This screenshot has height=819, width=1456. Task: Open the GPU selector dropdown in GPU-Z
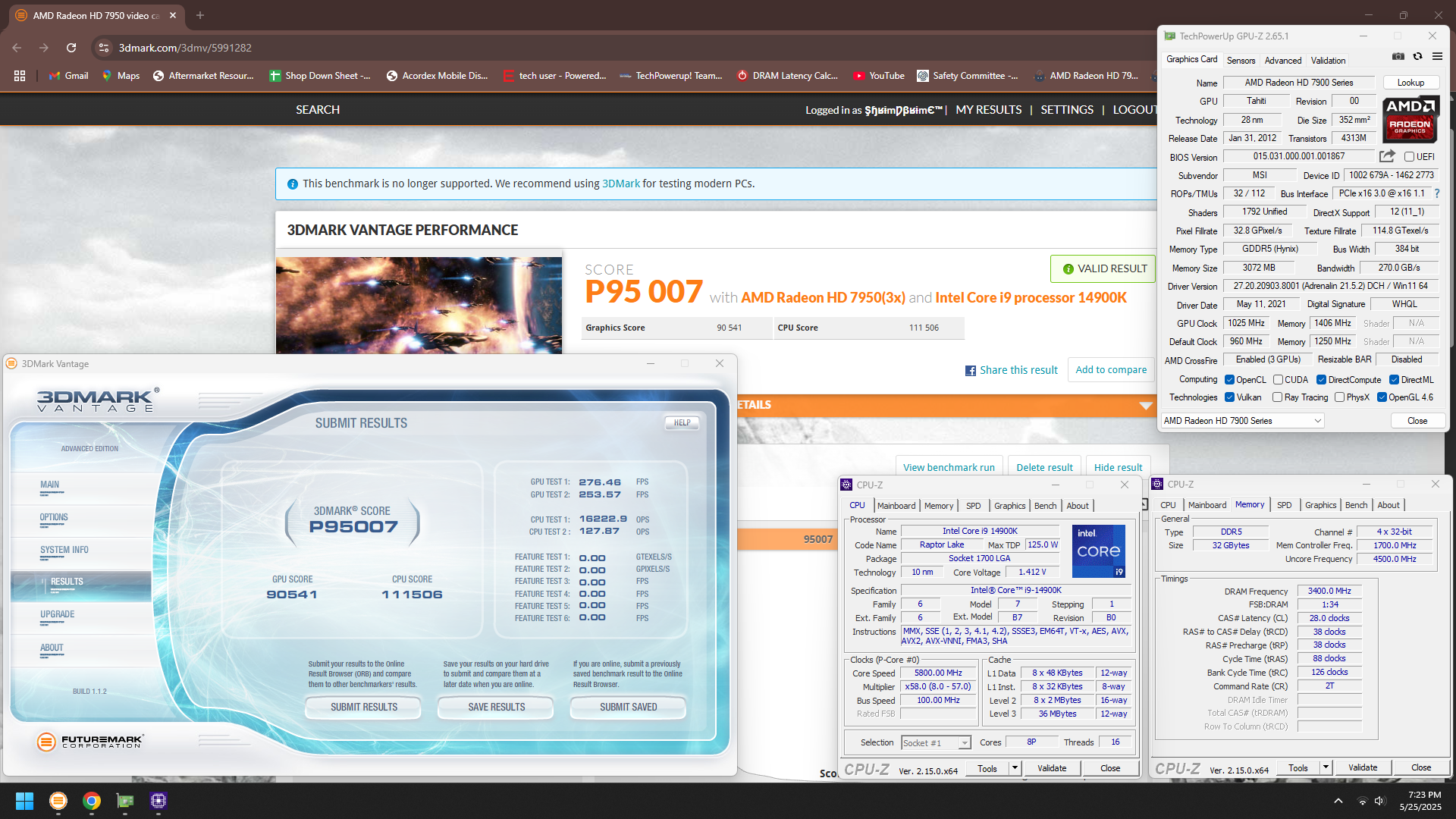pyautogui.click(x=1242, y=421)
